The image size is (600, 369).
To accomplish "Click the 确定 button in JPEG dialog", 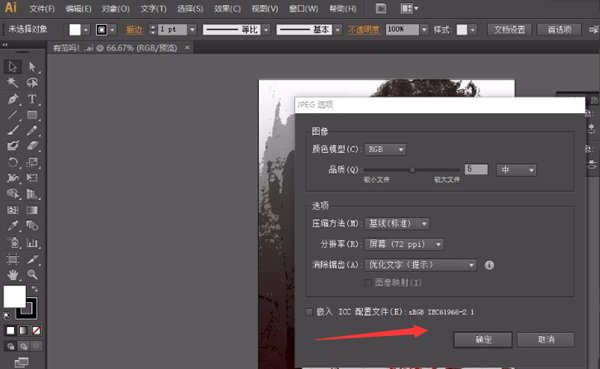I will click(x=483, y=340).
